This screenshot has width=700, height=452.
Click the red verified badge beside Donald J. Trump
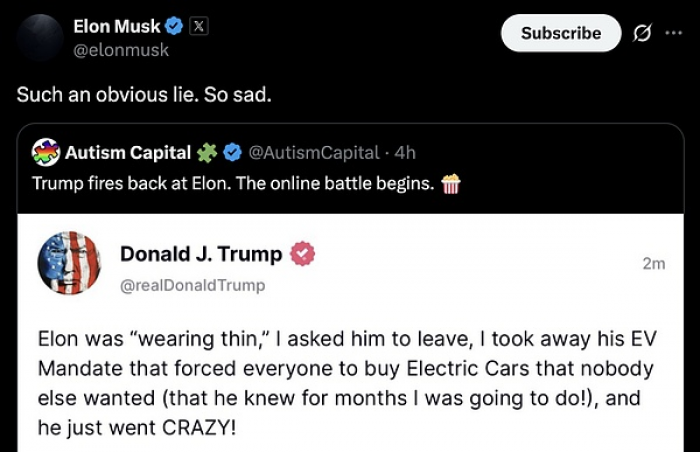coord(302,254)
